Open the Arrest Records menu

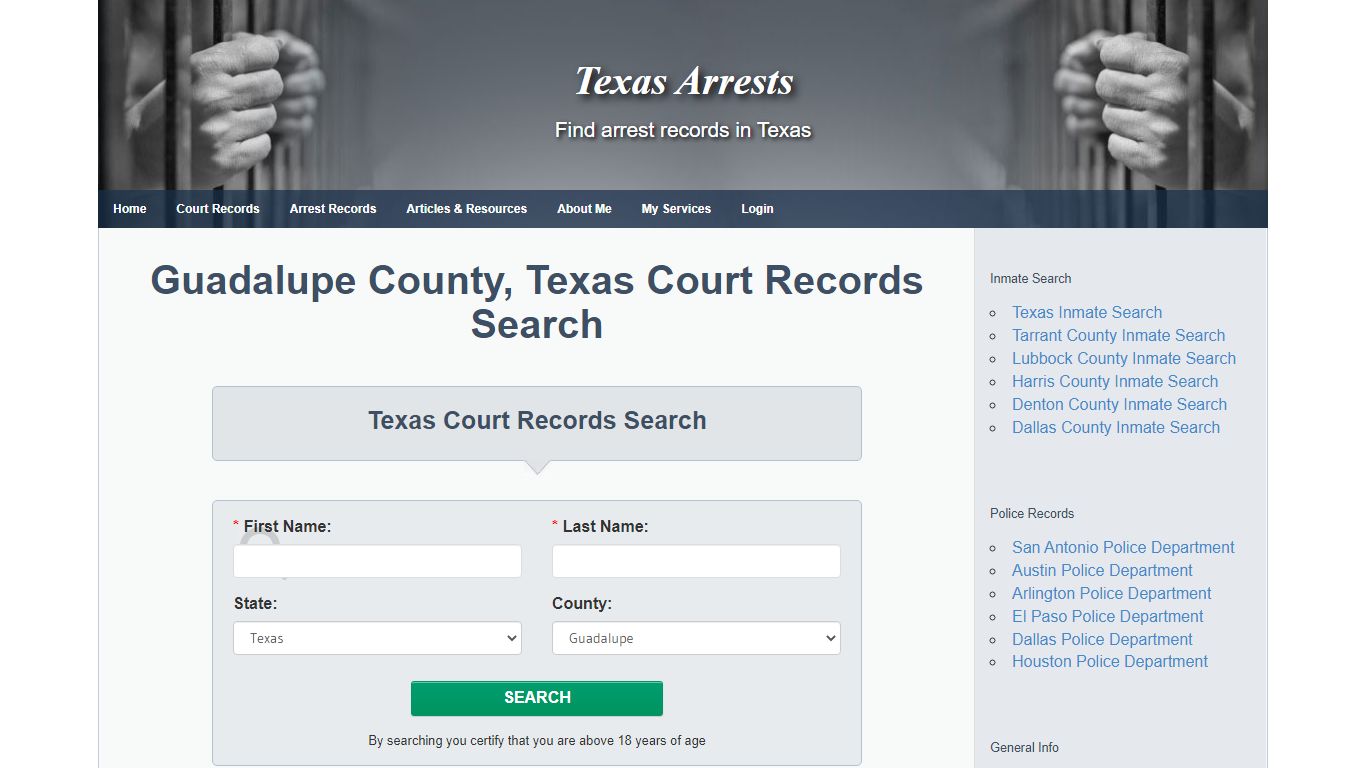point(333,209)
